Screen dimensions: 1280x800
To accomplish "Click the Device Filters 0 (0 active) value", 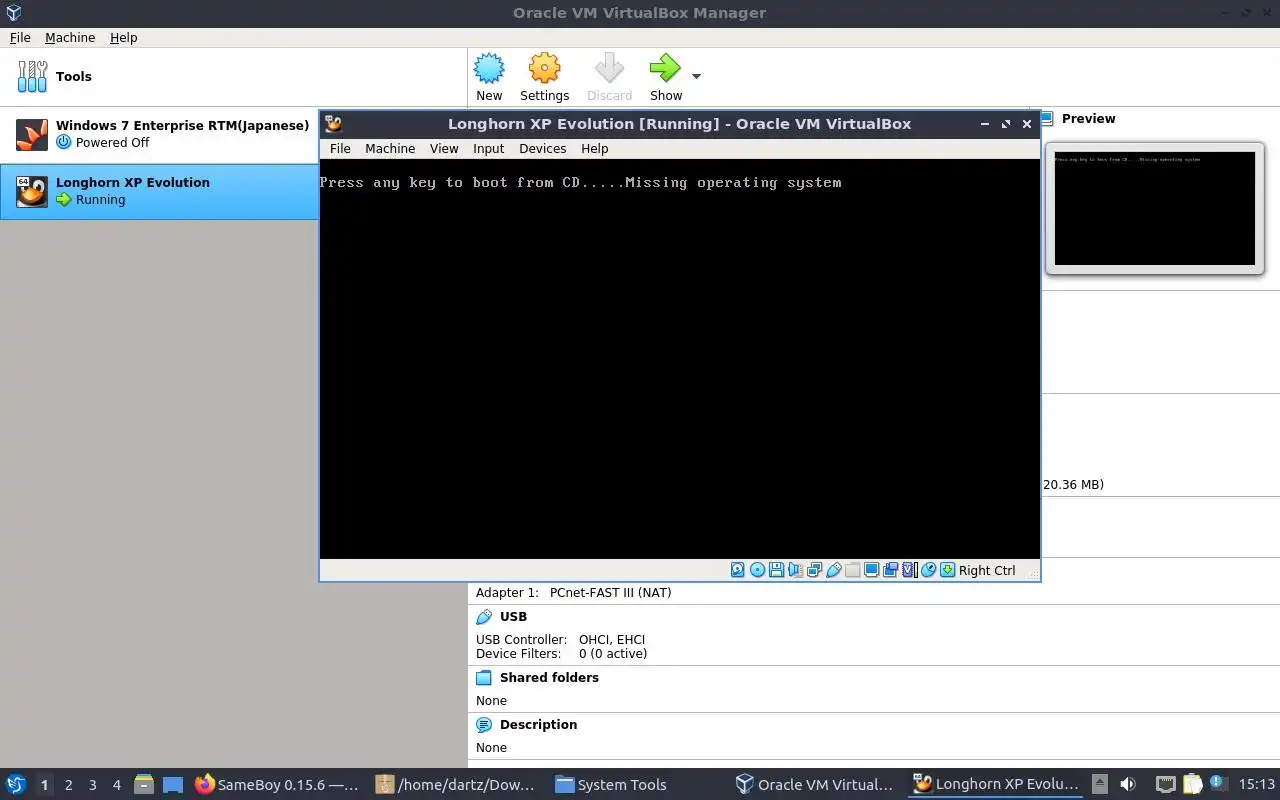I will point(613,653).
